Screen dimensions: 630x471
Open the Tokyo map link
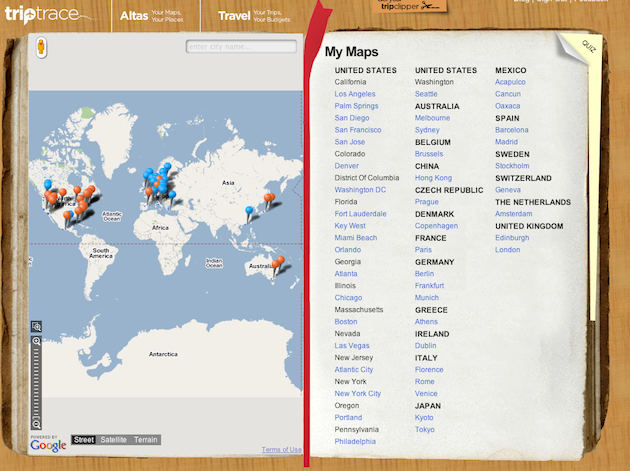(x=425, y=430)
